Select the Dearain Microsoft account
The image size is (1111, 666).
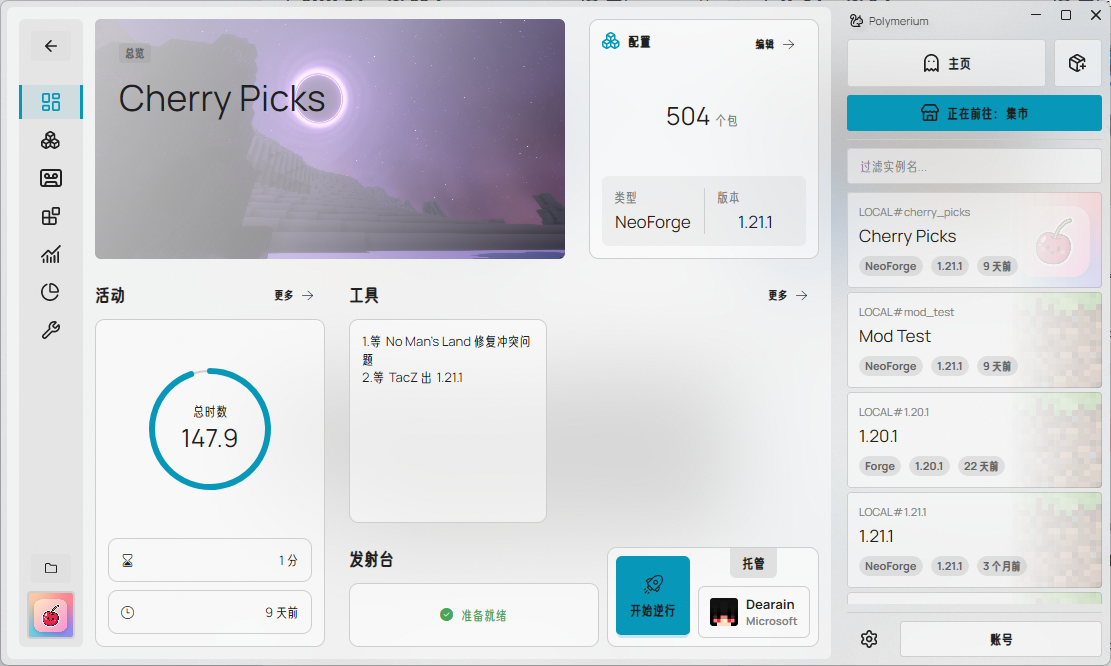pyautogui.click(x=754, y=612)
